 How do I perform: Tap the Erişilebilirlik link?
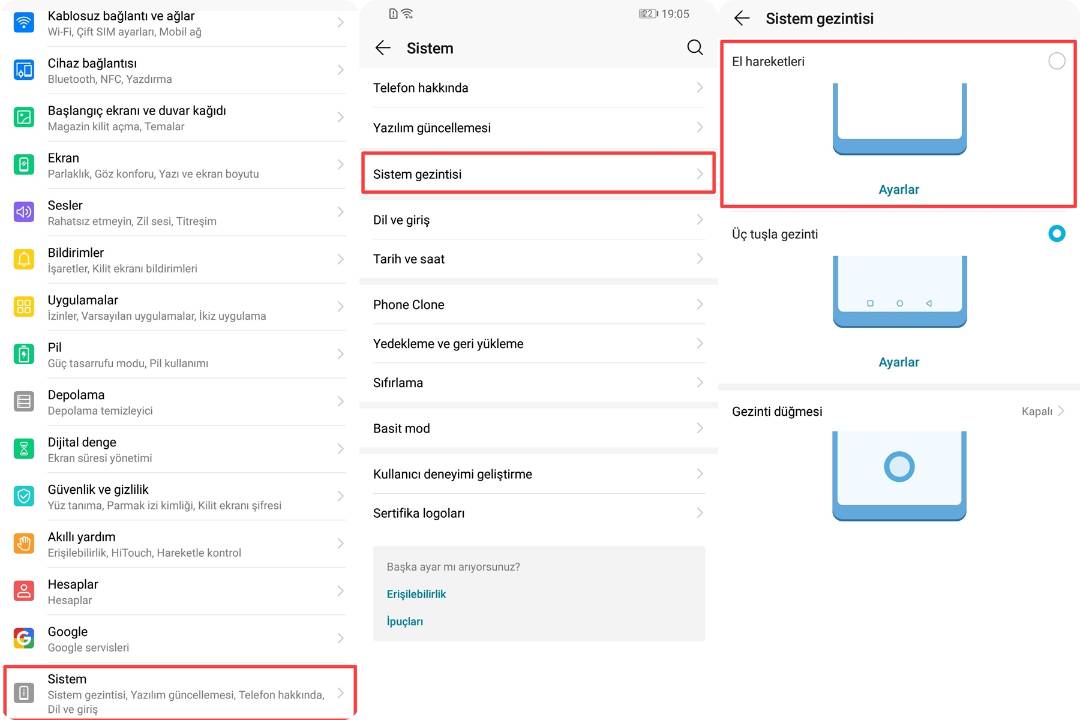[416, 594]
